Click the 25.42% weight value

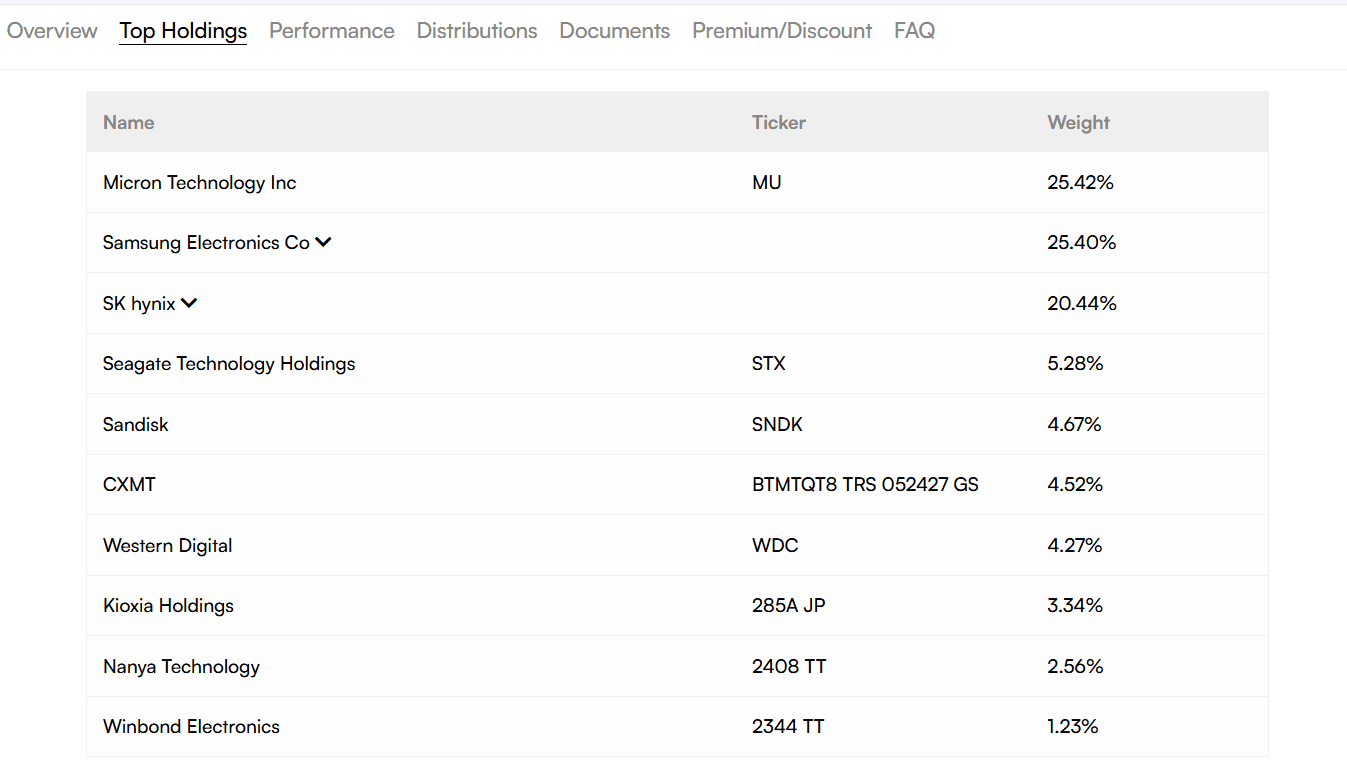(x=1081, y=183)
